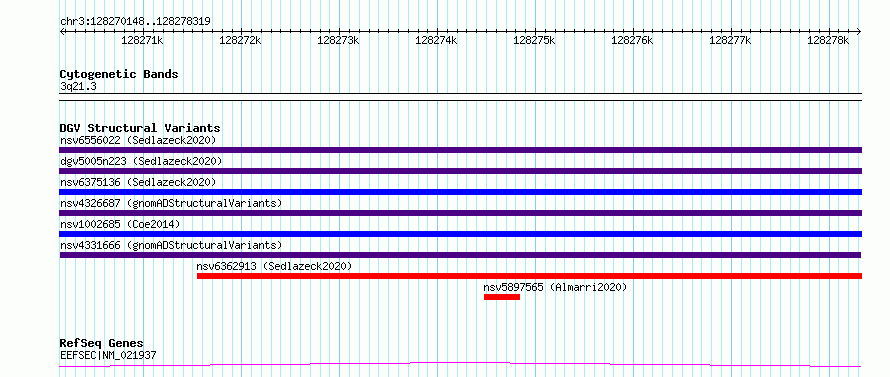Click the black 3q21.3 cytogenetic band bar
890x377 pixels.
tap(460, 97)
